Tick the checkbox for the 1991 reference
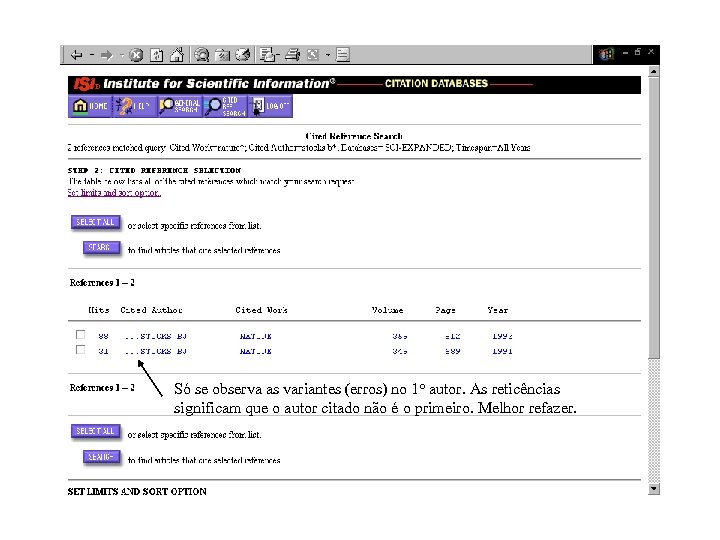 point(80,350)
